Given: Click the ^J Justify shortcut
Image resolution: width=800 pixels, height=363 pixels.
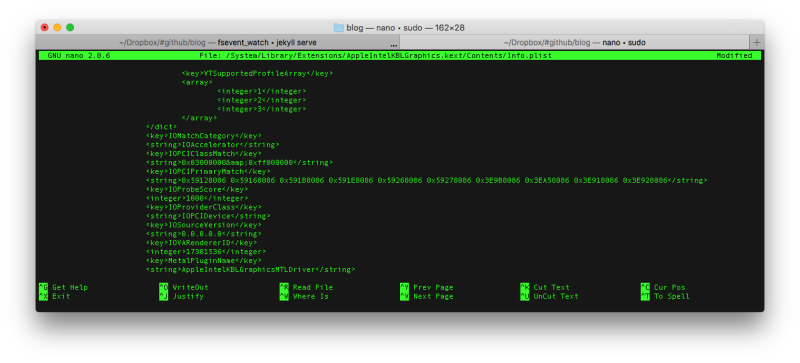Looking at the screenshot, I should 181,296.
